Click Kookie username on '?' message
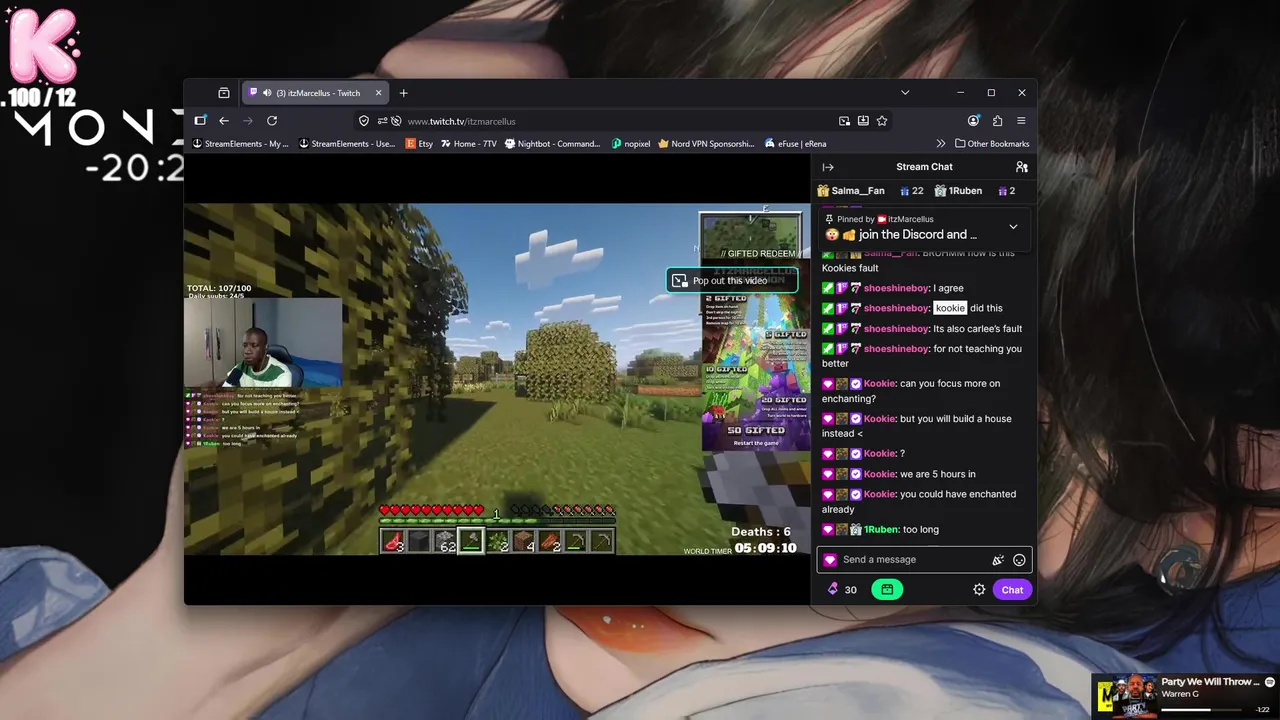Screen dimensions: 1280x720 880,454
